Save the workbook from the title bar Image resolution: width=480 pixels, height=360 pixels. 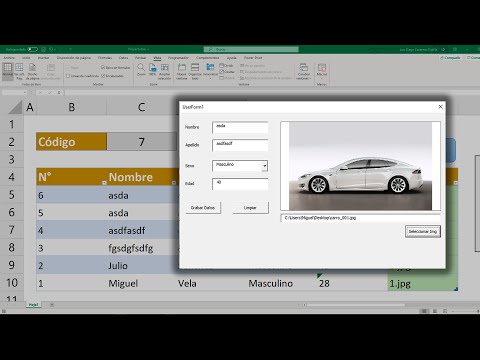pyautogui.click(x=43, y=49)
